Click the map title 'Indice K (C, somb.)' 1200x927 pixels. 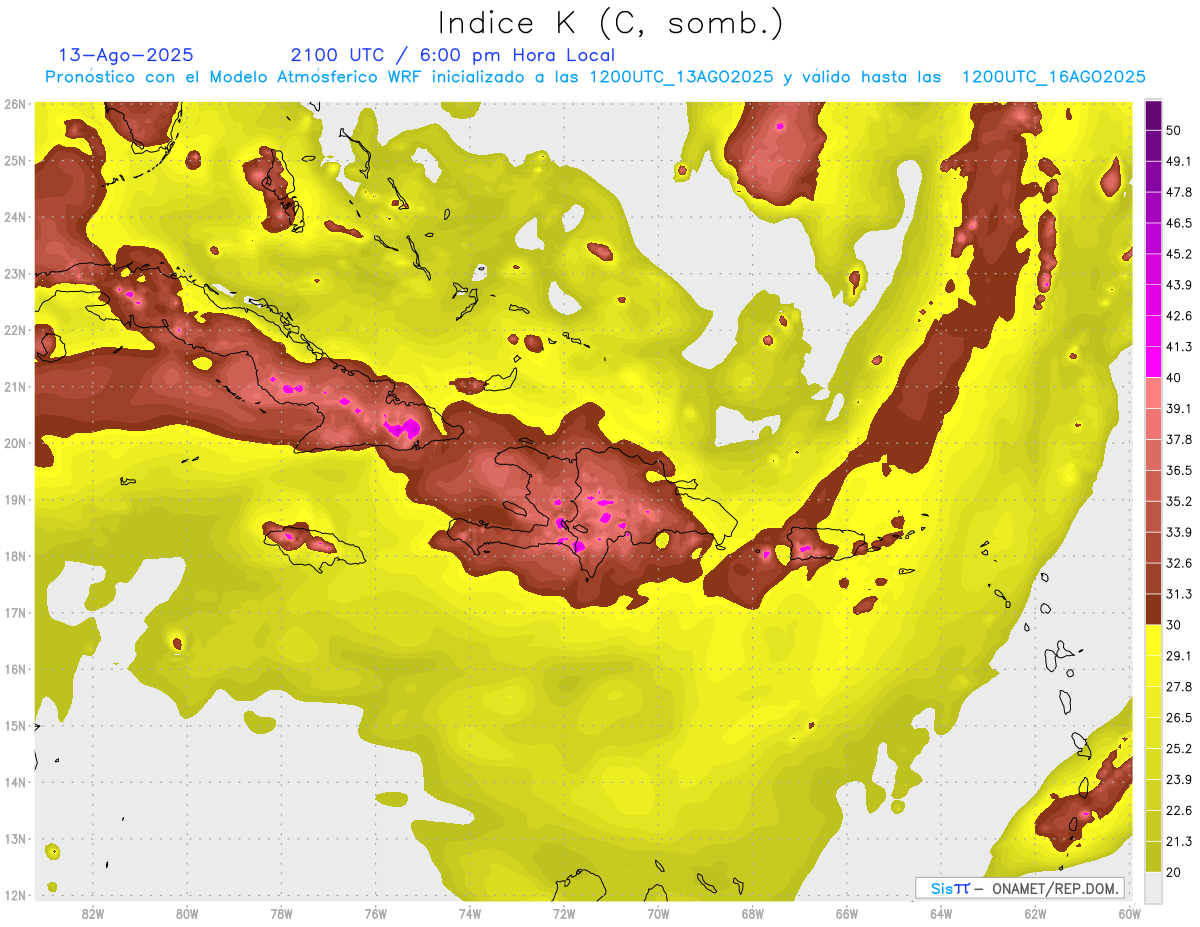pos(611,23)
